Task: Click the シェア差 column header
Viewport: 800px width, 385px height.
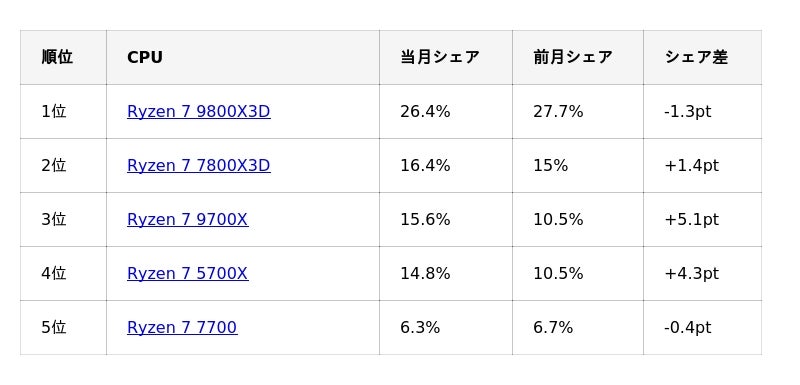Action: [703, 58]
